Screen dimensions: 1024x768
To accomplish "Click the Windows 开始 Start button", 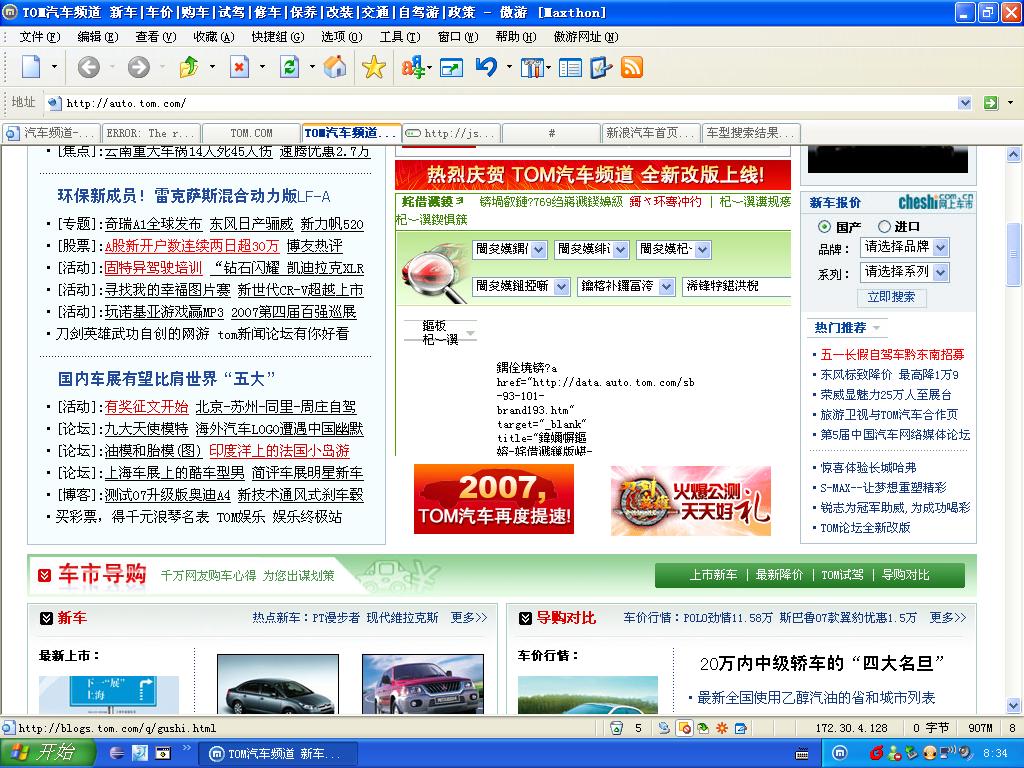I will point(47,754).
